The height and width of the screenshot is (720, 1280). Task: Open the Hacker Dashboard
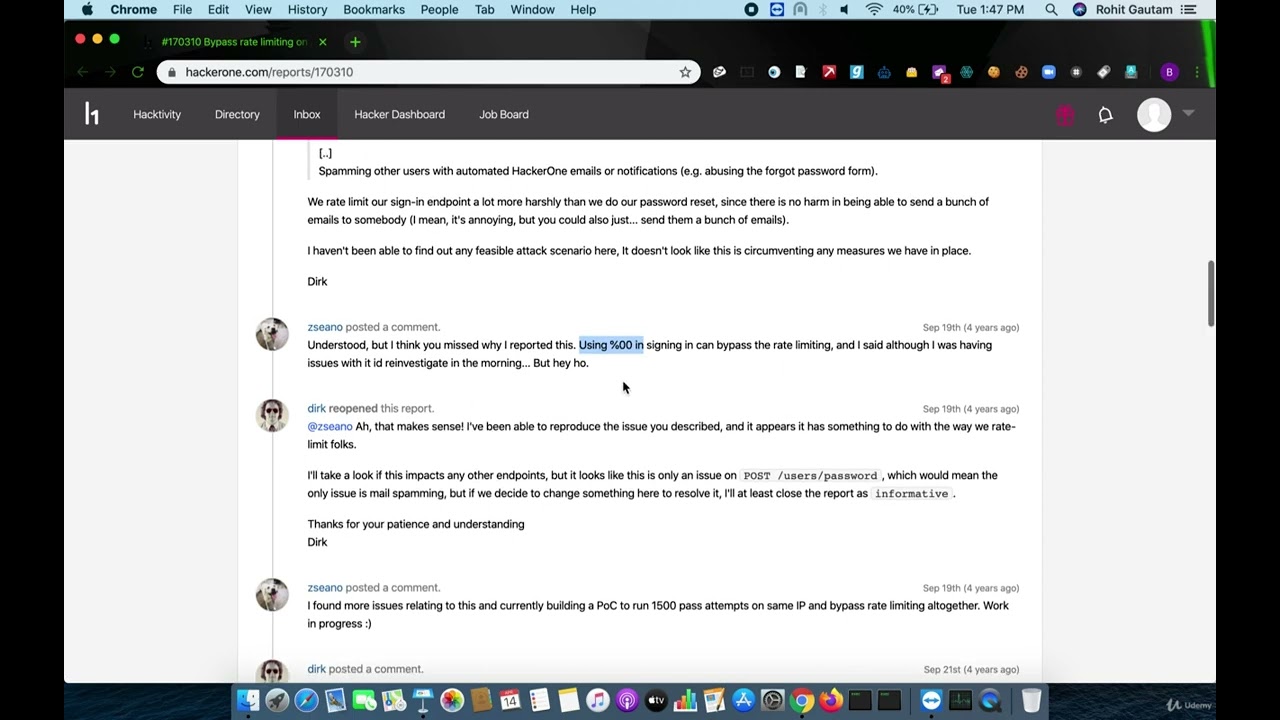click(399, 114)
